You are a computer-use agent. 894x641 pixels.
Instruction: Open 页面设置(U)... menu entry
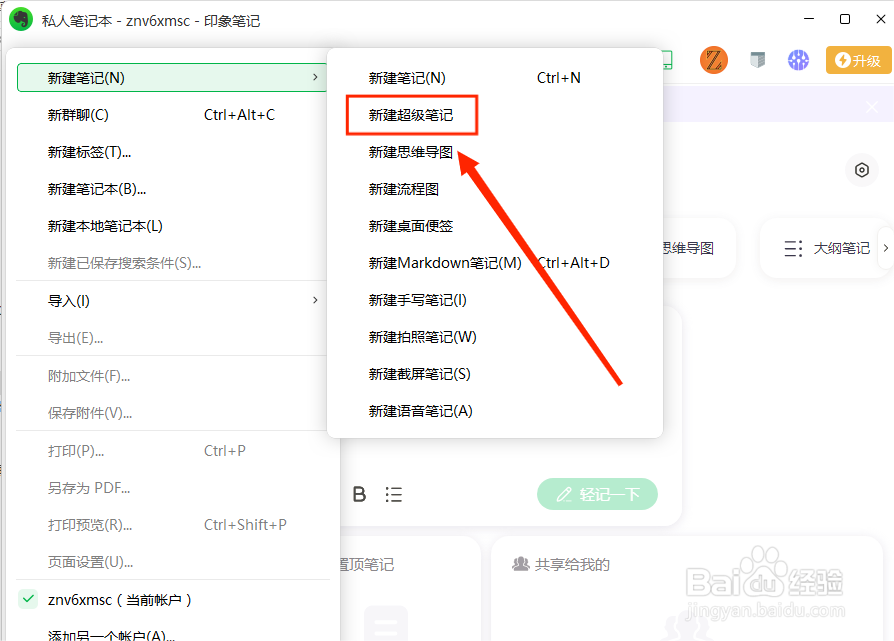(172, 562)
